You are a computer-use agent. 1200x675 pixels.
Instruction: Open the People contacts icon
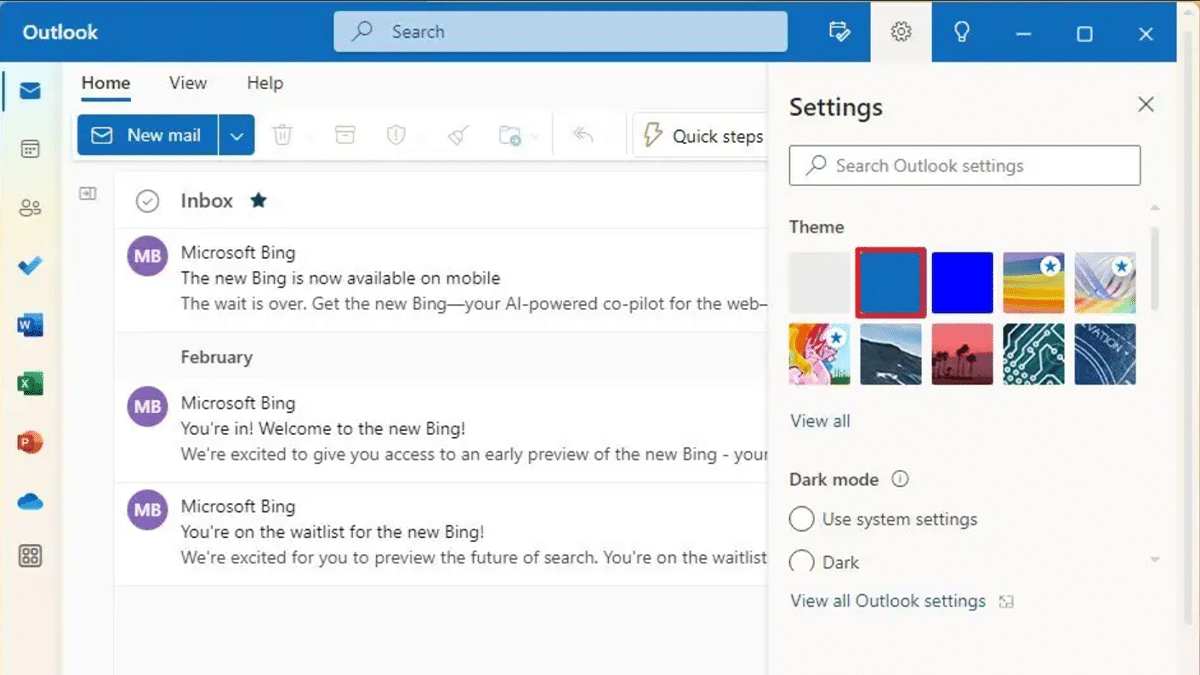(30, 208)
